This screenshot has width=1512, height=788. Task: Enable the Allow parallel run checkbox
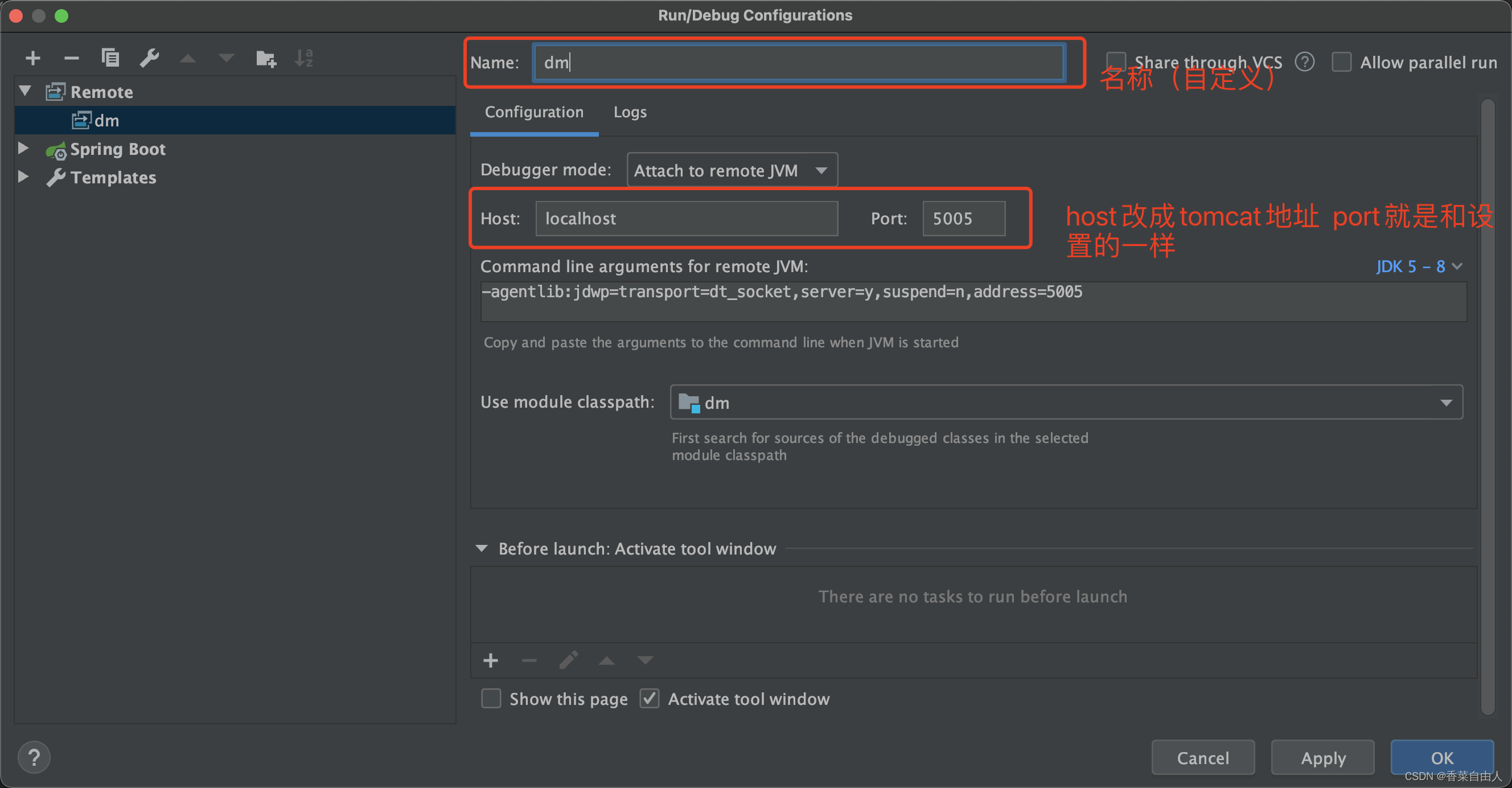click(x=1342, y=61)
